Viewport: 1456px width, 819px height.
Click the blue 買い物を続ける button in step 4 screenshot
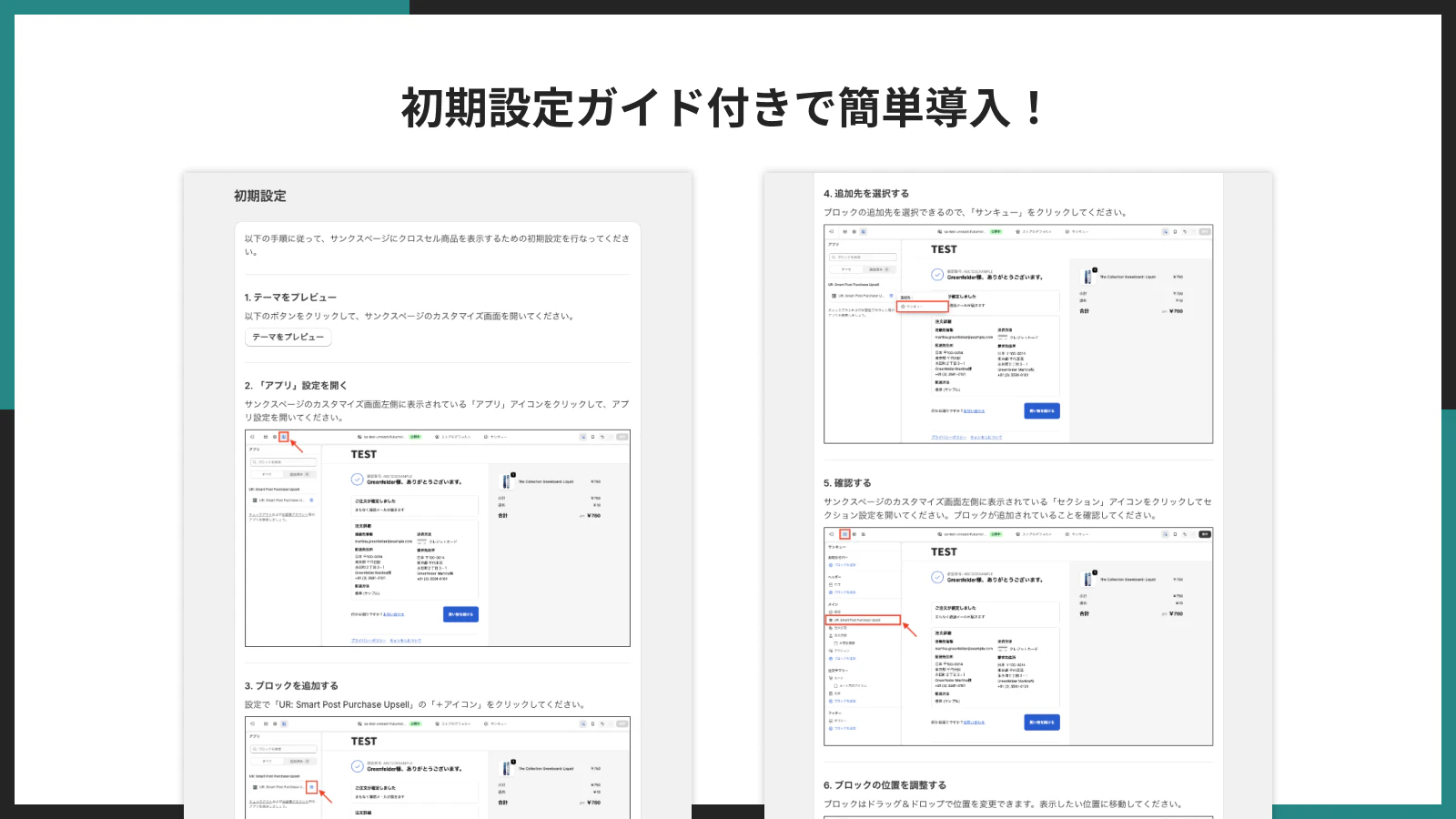(x=1042, y=410)
